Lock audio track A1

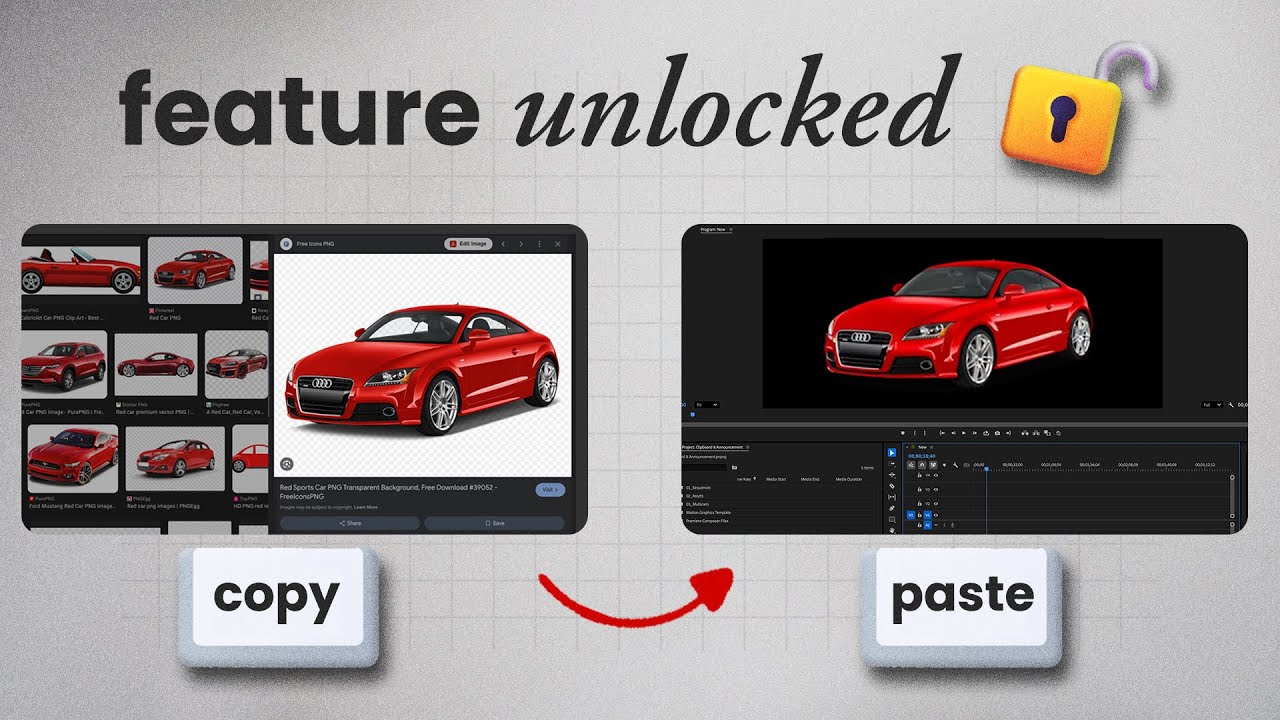coord(919,525)
